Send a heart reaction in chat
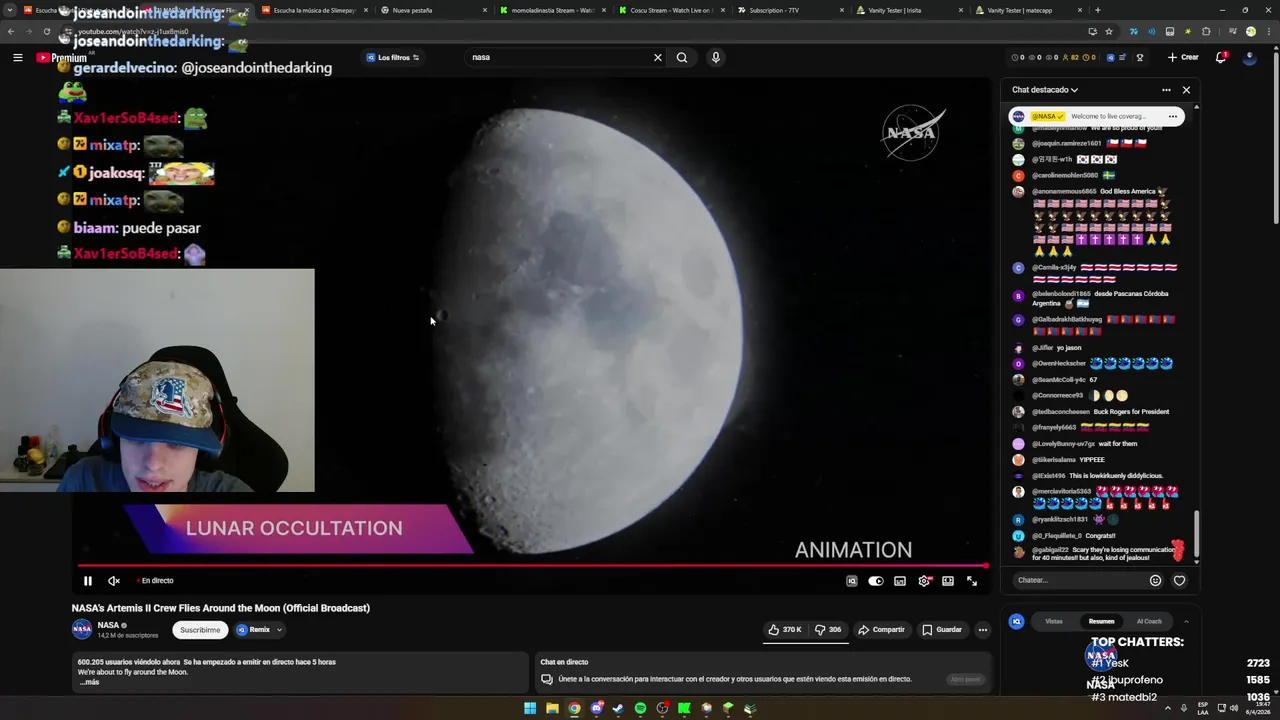 point(1179,580)
